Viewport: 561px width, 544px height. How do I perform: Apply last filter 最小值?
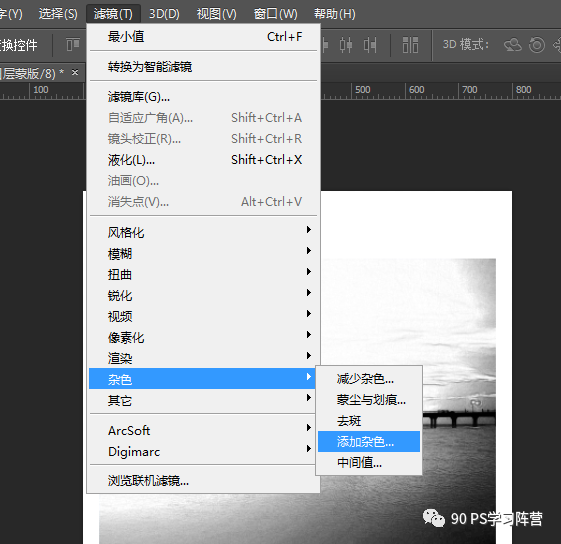click(204, 37)
